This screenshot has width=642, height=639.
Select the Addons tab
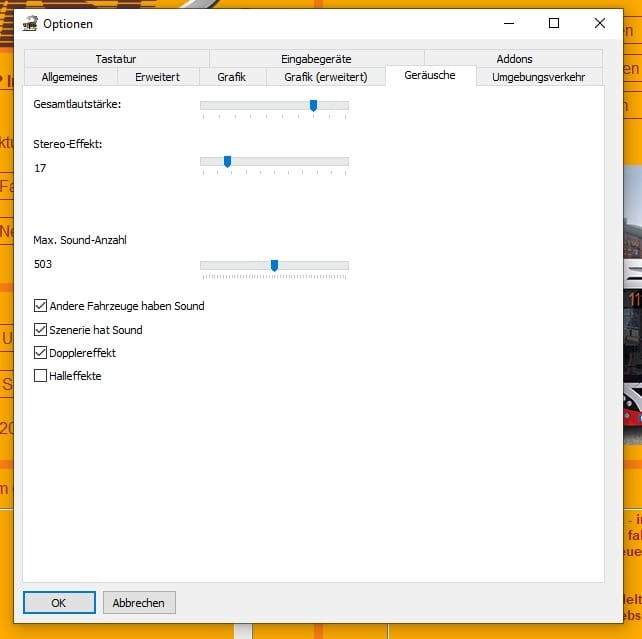tap(514, 59)
